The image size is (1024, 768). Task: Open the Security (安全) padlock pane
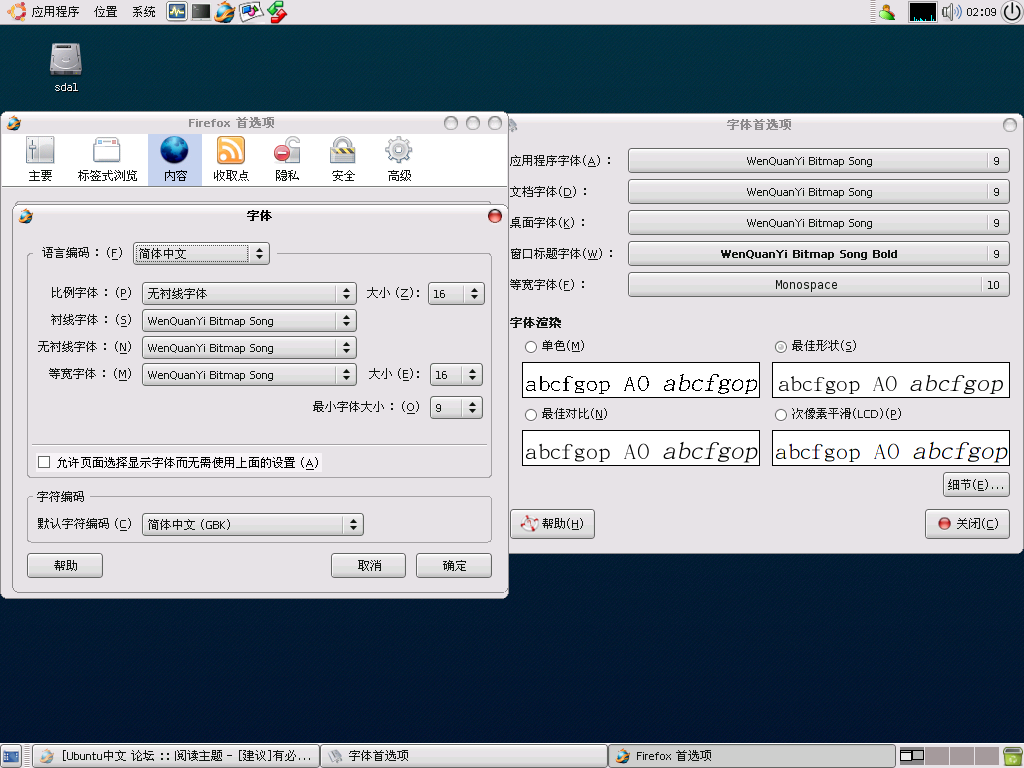[x=343, y=160]
